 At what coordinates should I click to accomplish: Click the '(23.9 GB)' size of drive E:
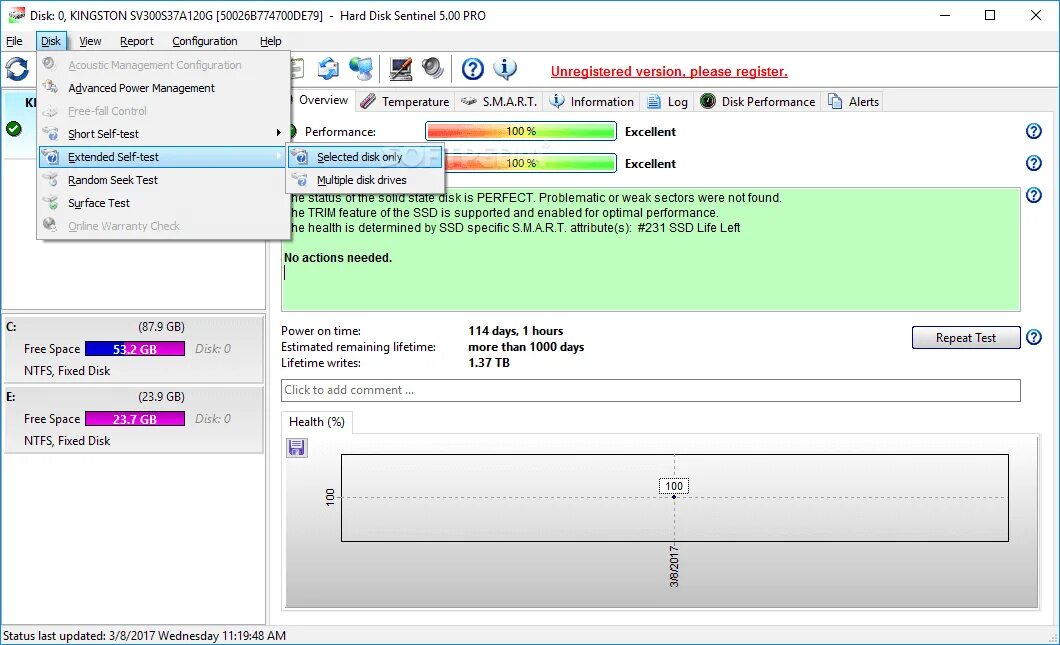point(161,397)
